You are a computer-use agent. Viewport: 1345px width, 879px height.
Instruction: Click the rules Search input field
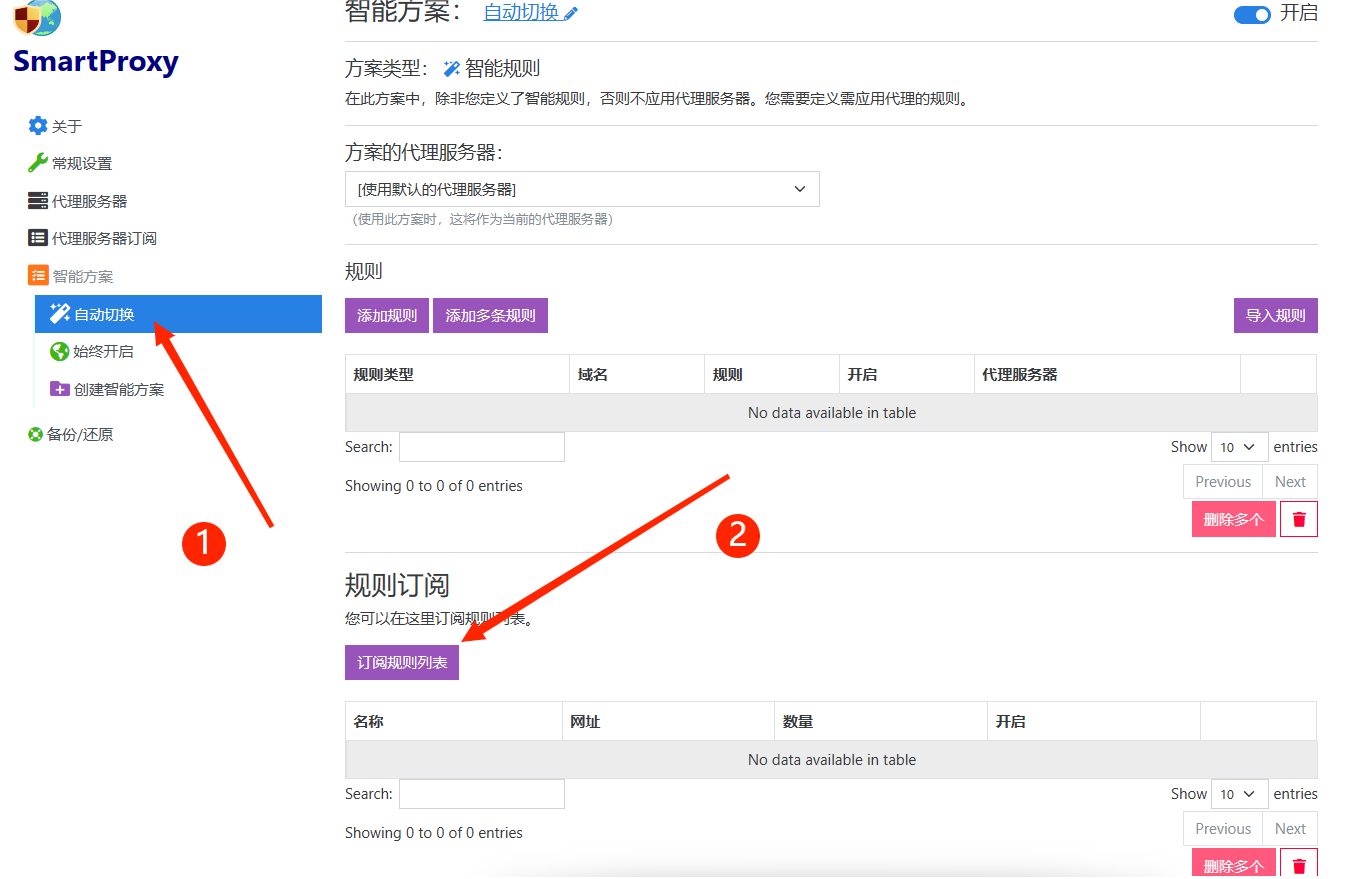(x=481, y=446)
